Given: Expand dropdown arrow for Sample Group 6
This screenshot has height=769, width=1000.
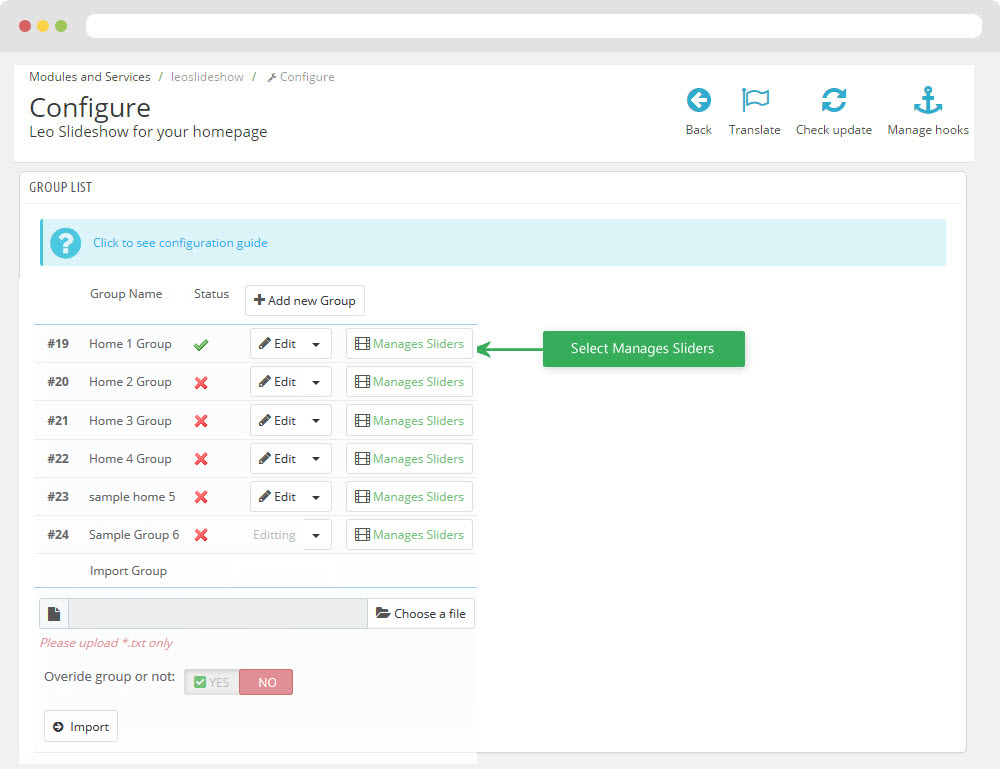Looking at the screenshot, I should click(x=316, y=535).
